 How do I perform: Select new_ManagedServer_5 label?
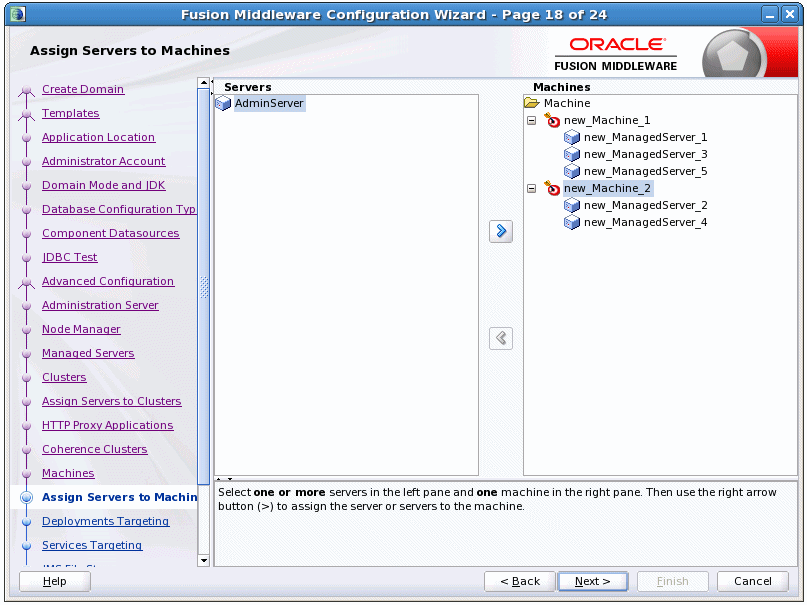tap(645, 171)
